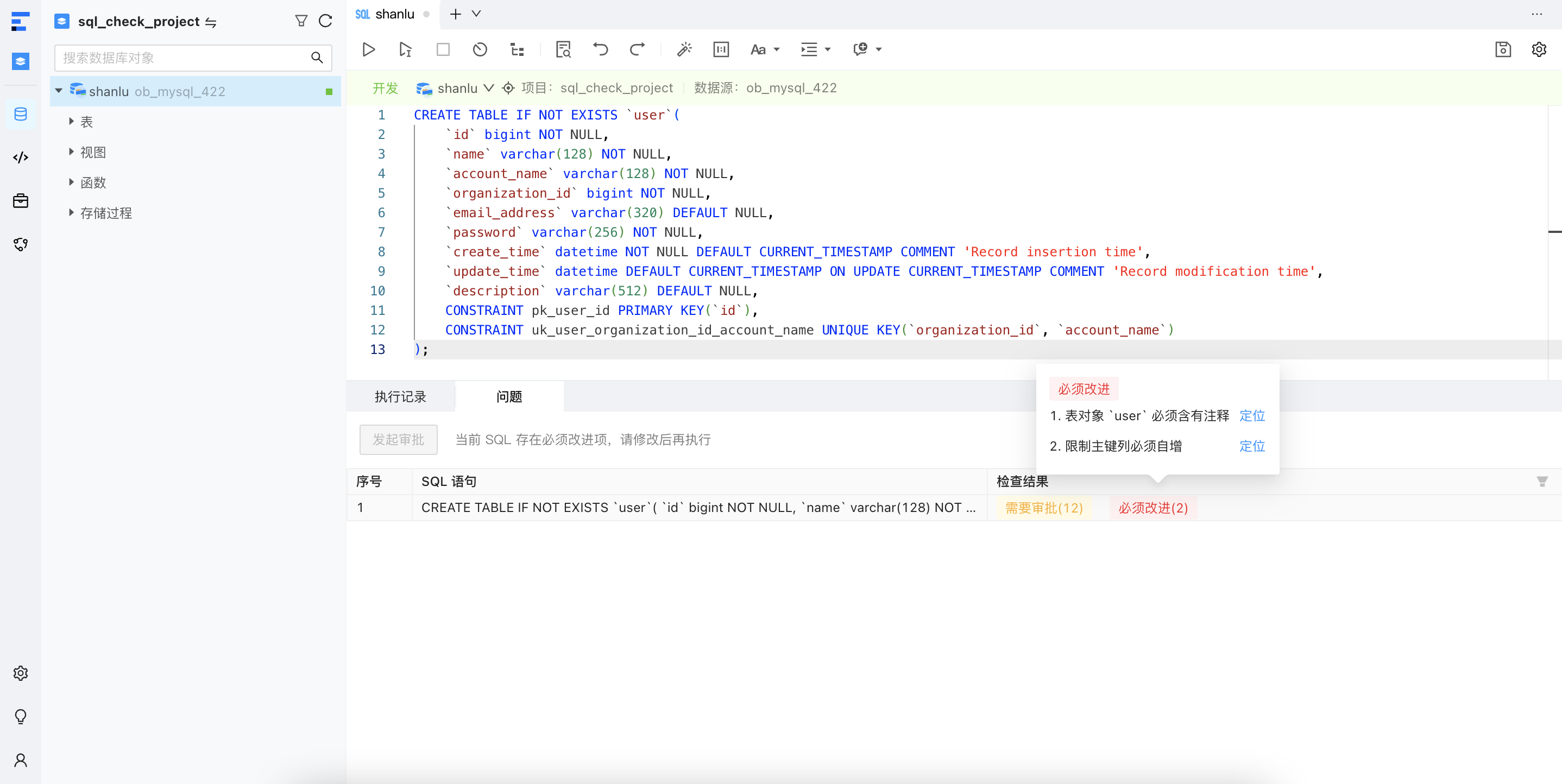The width and height of the screenshot is (1562, 784).
Task: Filter the 检查结果 column
Action: [1542, 482]
